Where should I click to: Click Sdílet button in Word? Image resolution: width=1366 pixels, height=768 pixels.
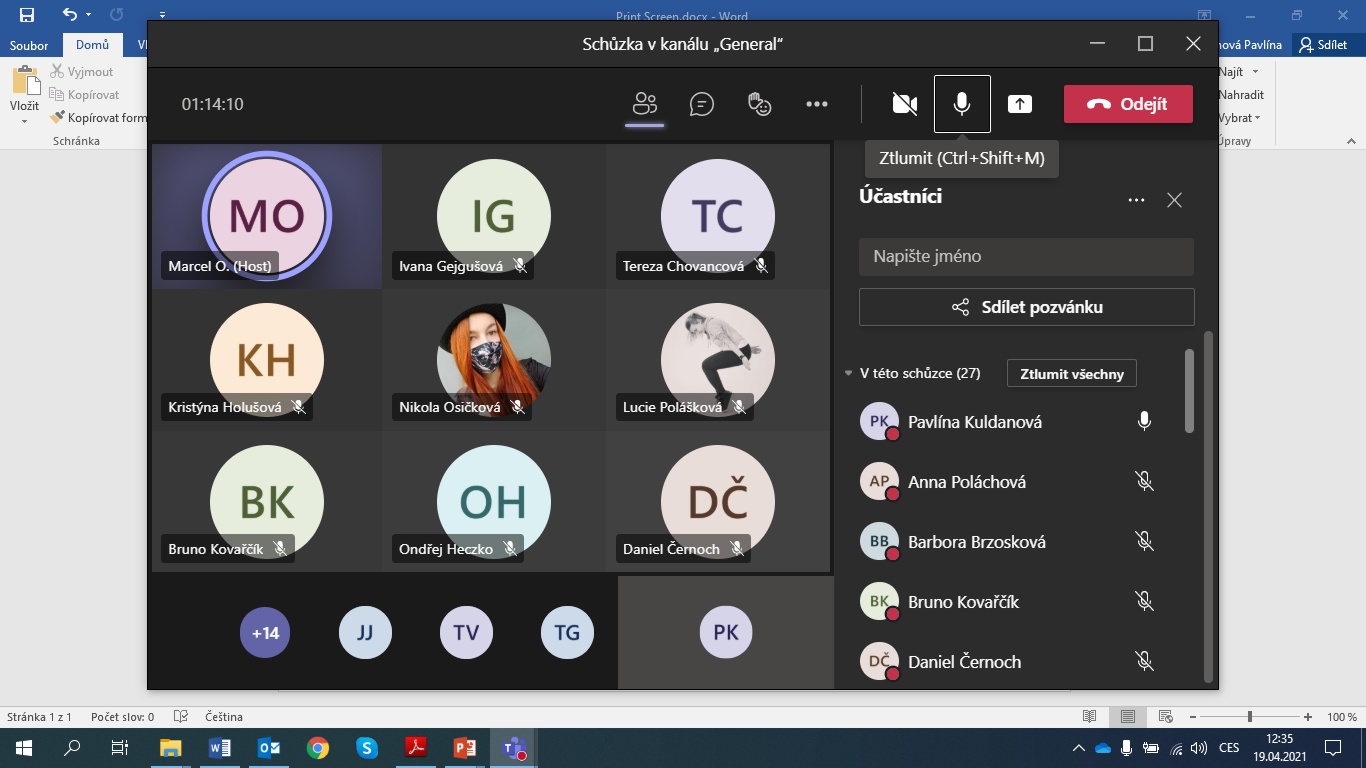point(1322,45)
